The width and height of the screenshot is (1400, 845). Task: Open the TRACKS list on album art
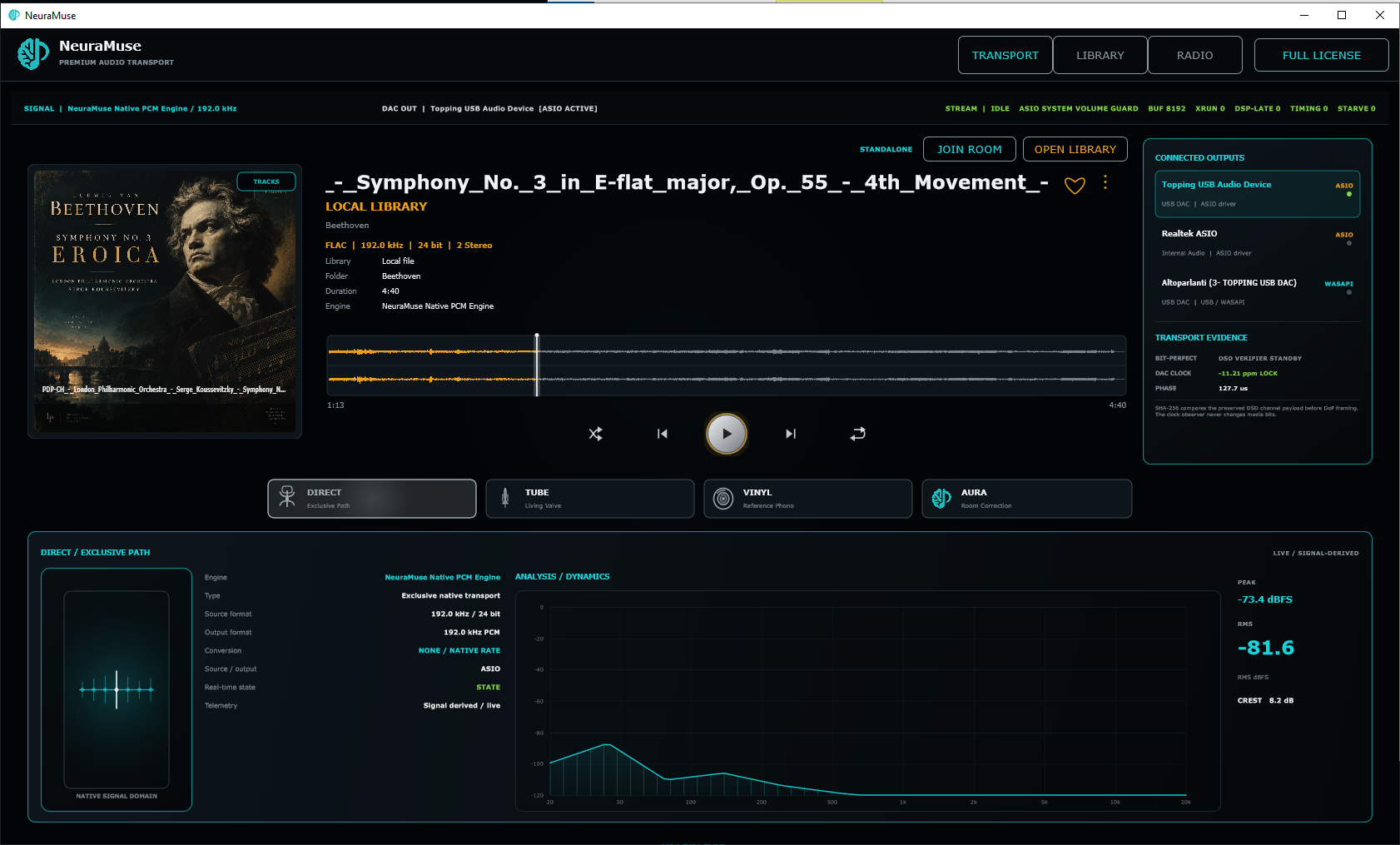[x=266, y=181]
